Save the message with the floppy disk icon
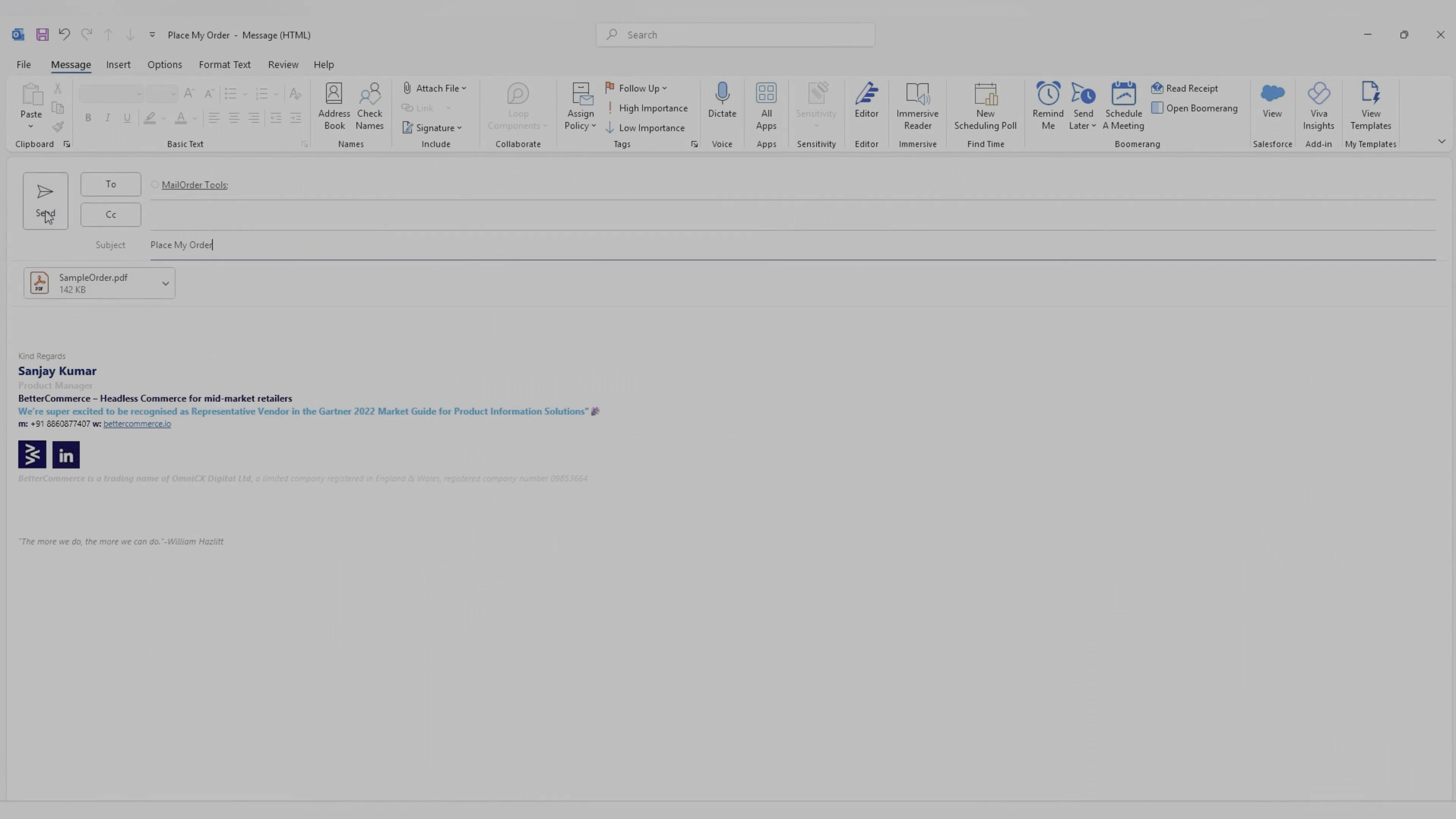The width and height of the screenshot is (1456, 819). [x=42, y=35]
